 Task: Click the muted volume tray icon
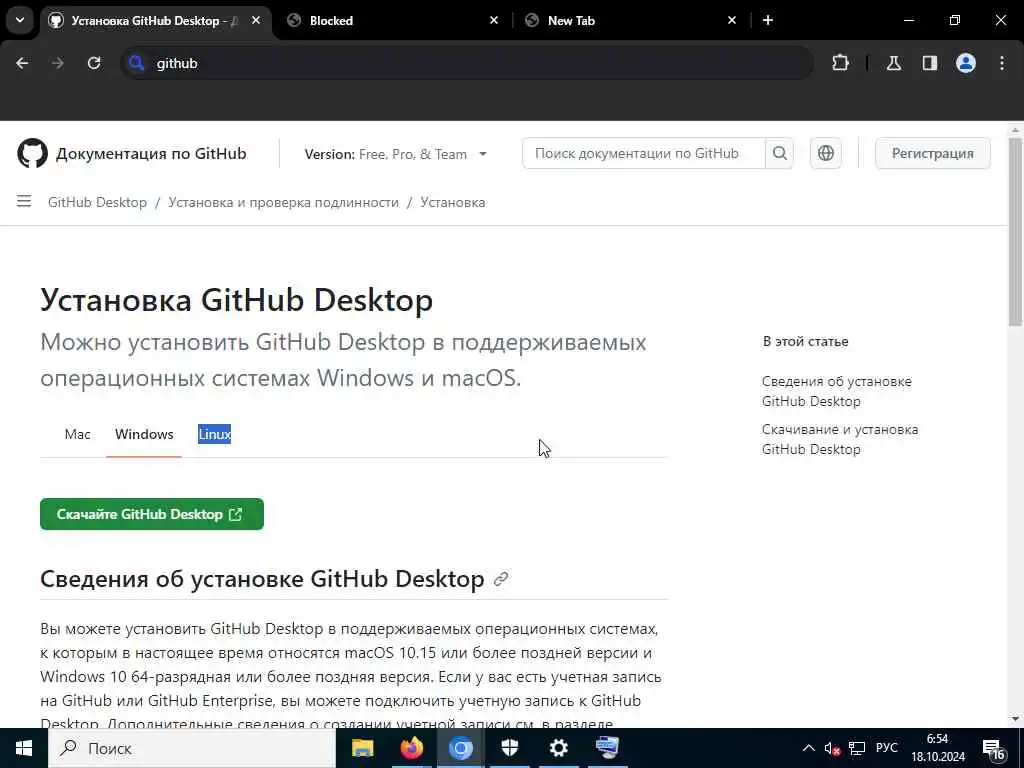coord(832,748)
